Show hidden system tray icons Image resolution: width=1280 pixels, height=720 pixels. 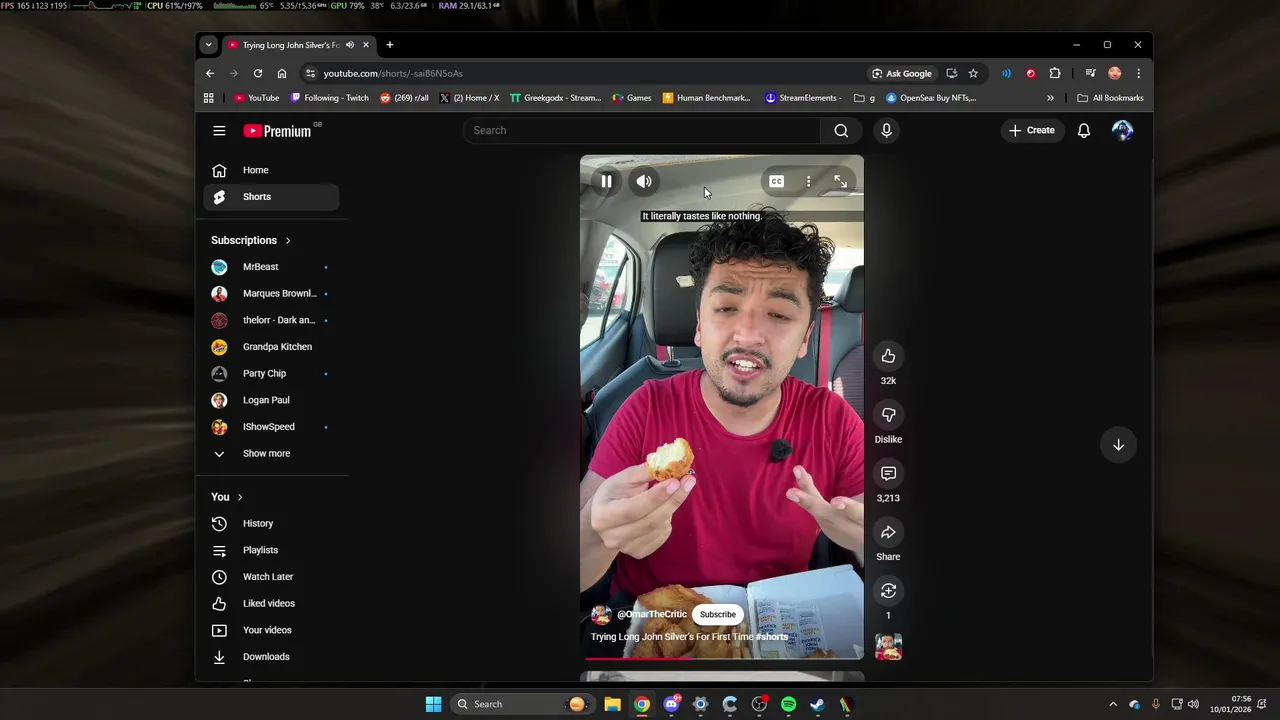click(1113, 704)
